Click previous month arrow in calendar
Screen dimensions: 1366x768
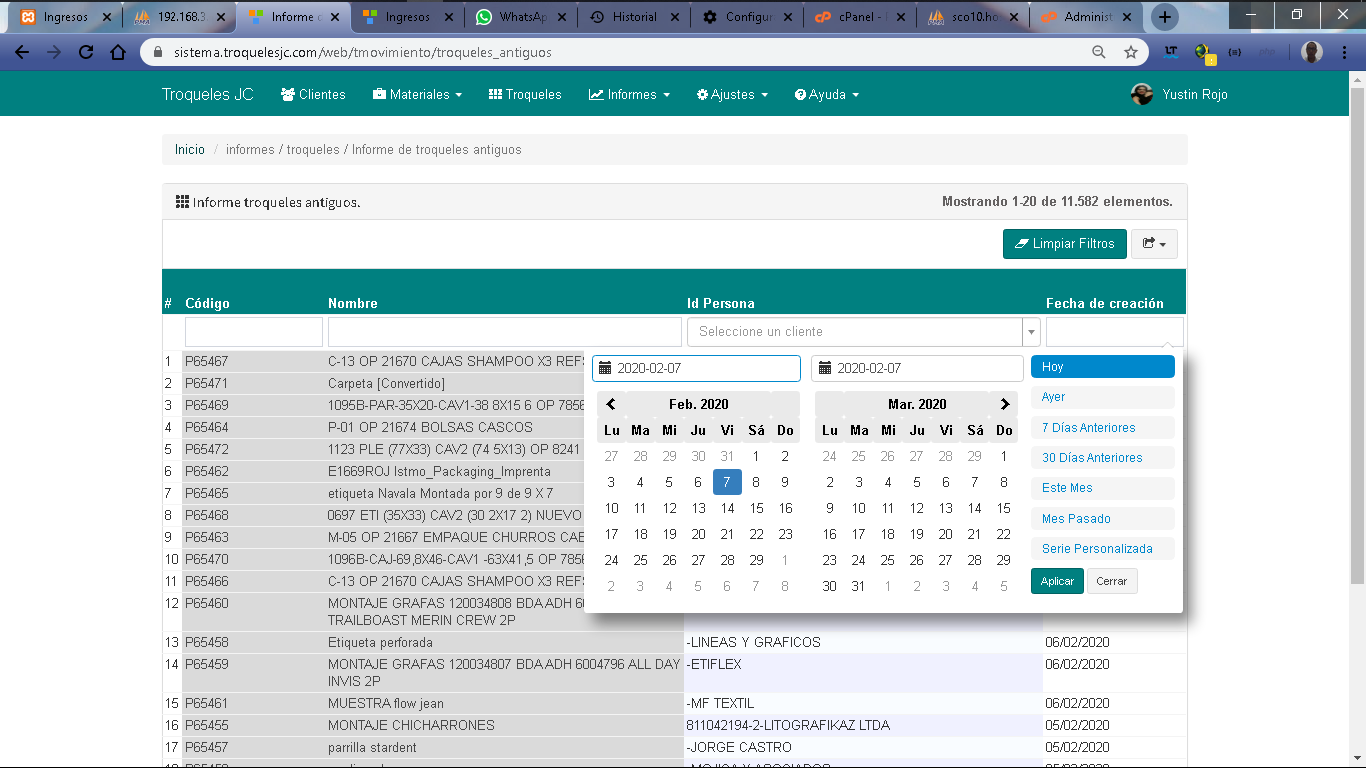[612, 404]
